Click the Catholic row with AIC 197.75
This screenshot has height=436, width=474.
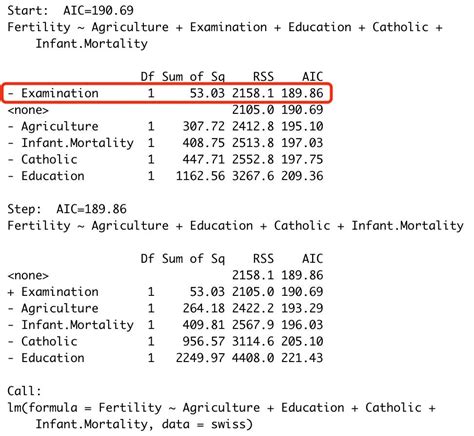click(166, 159)
